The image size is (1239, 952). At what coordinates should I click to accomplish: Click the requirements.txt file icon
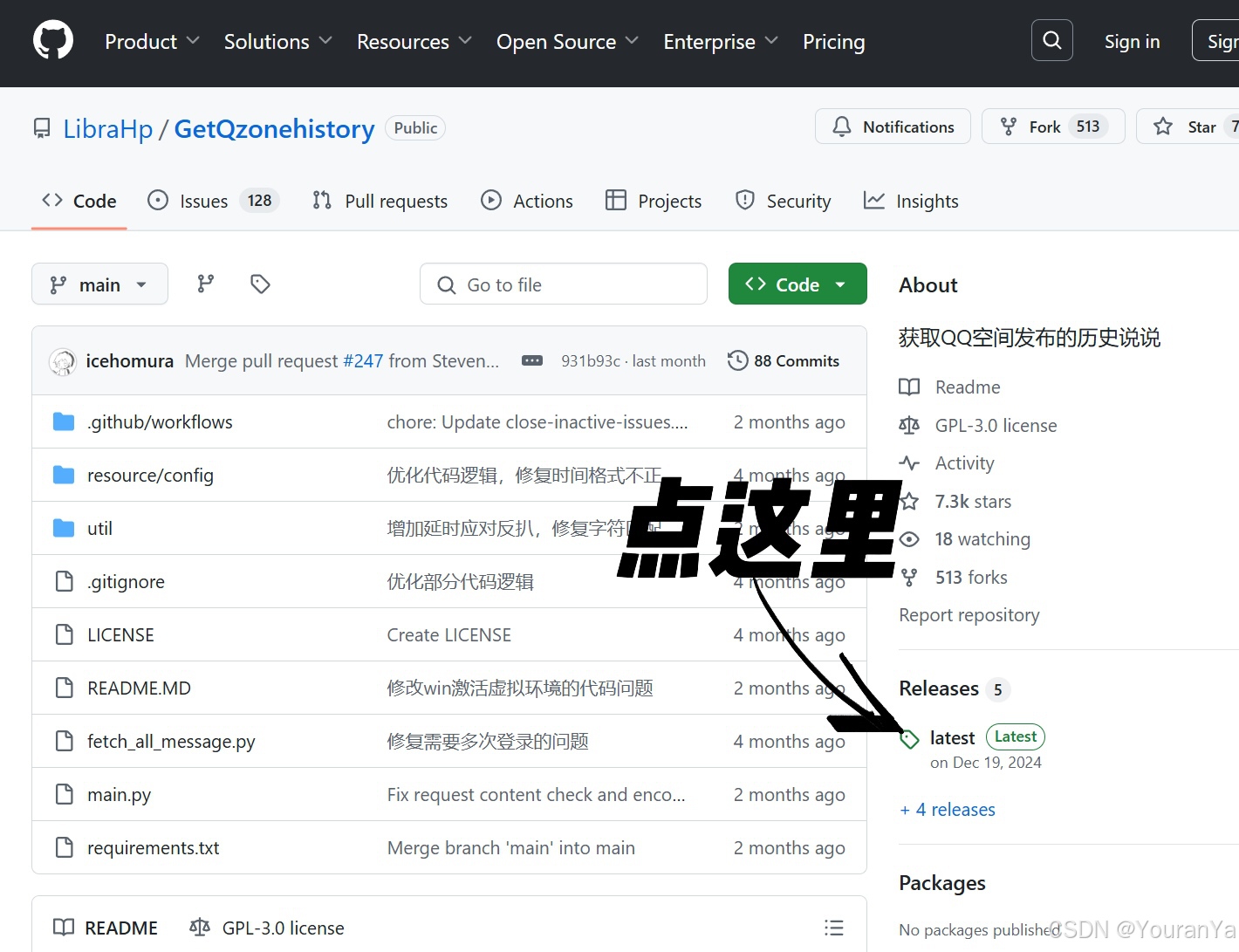(64, 847)
